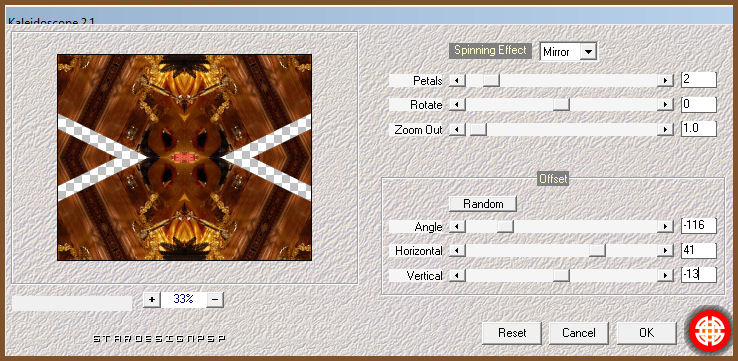Click the Petals slider left arrow
The height and width of the screenshot is (361, 738).
457,81
